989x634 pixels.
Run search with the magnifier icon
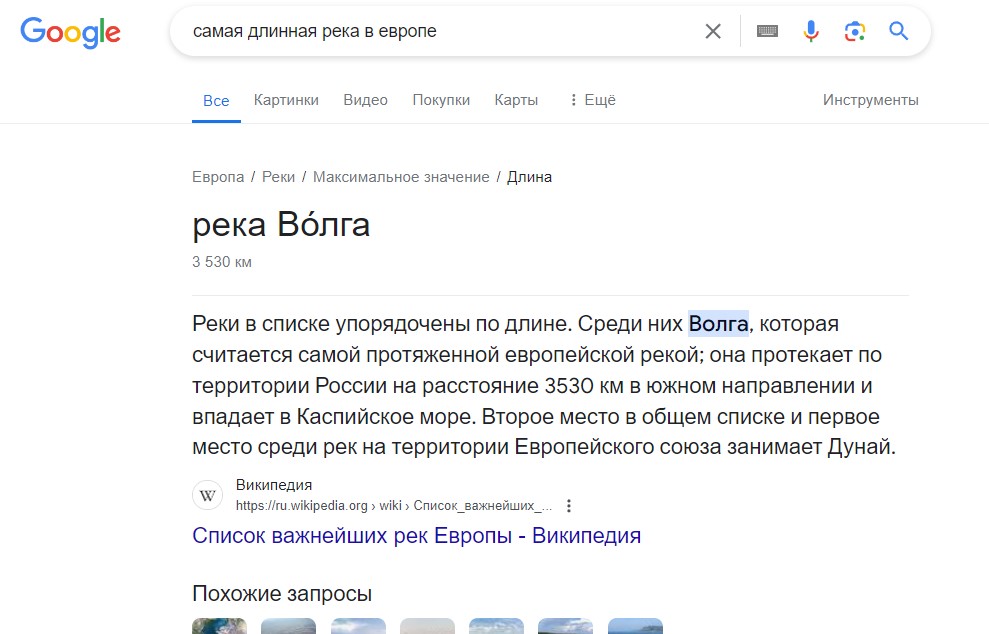898,30
